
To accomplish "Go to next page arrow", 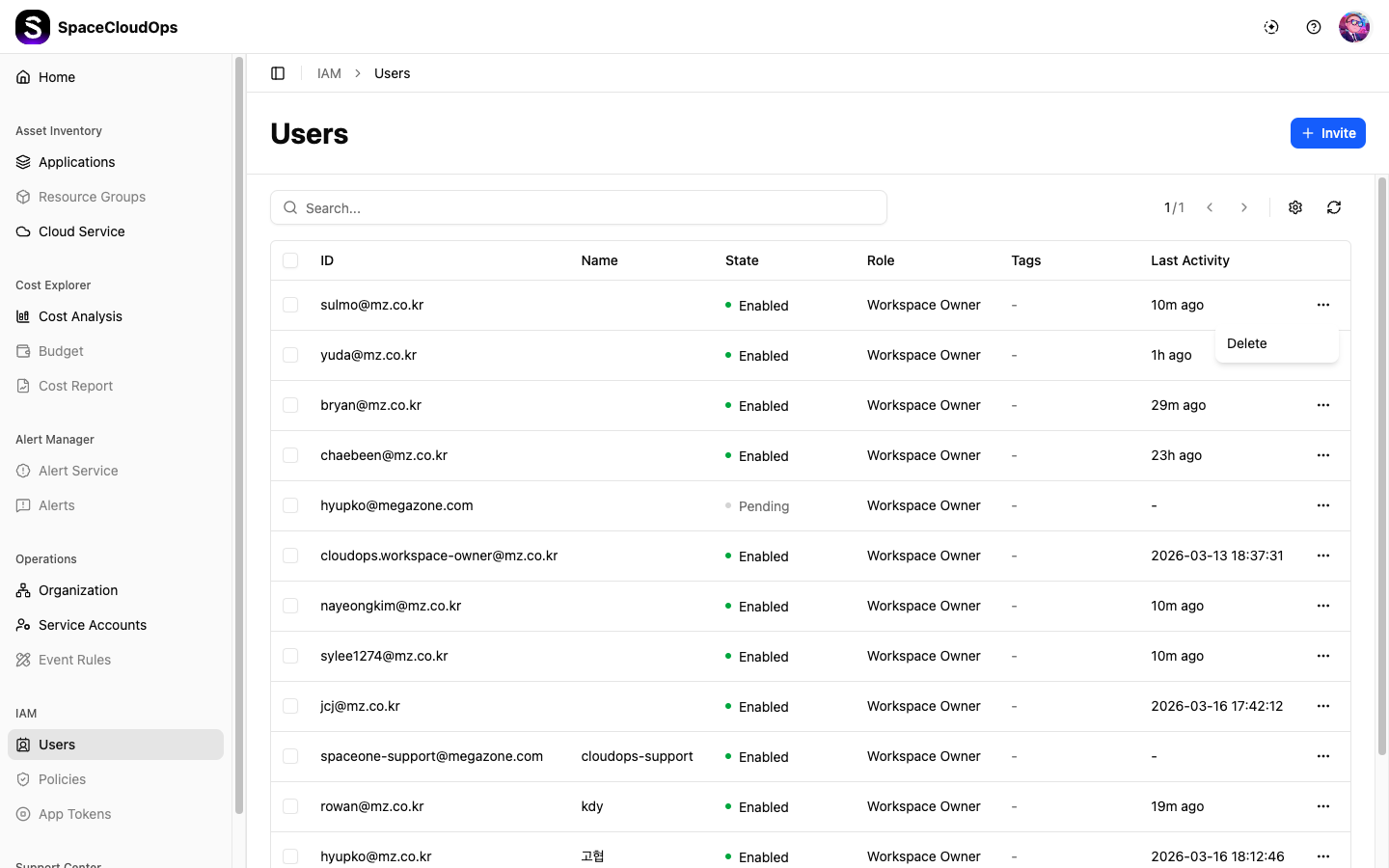I will pyautogui.click(x=1244, y=207).
